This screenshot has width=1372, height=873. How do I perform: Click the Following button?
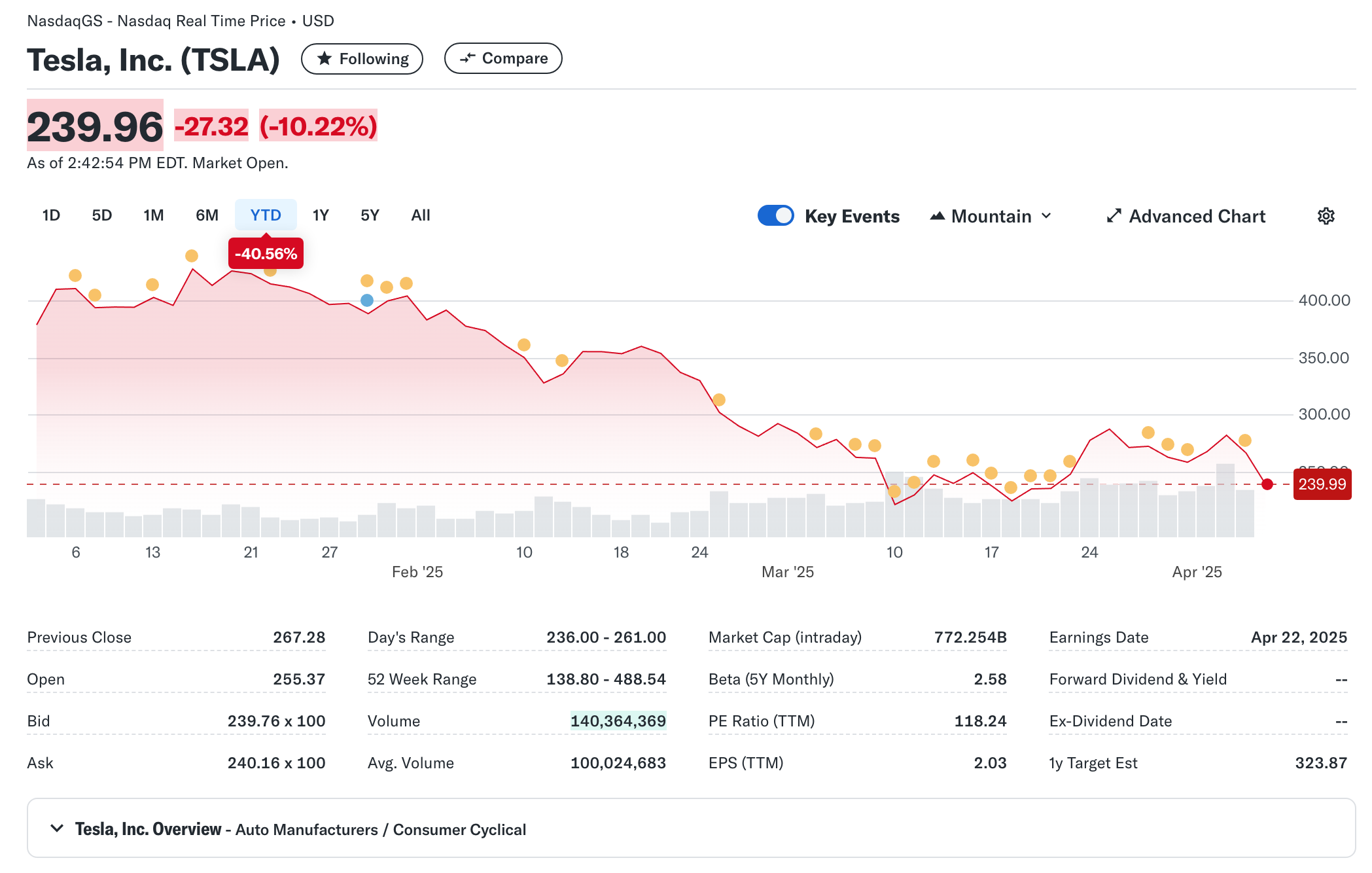point(362,58)
